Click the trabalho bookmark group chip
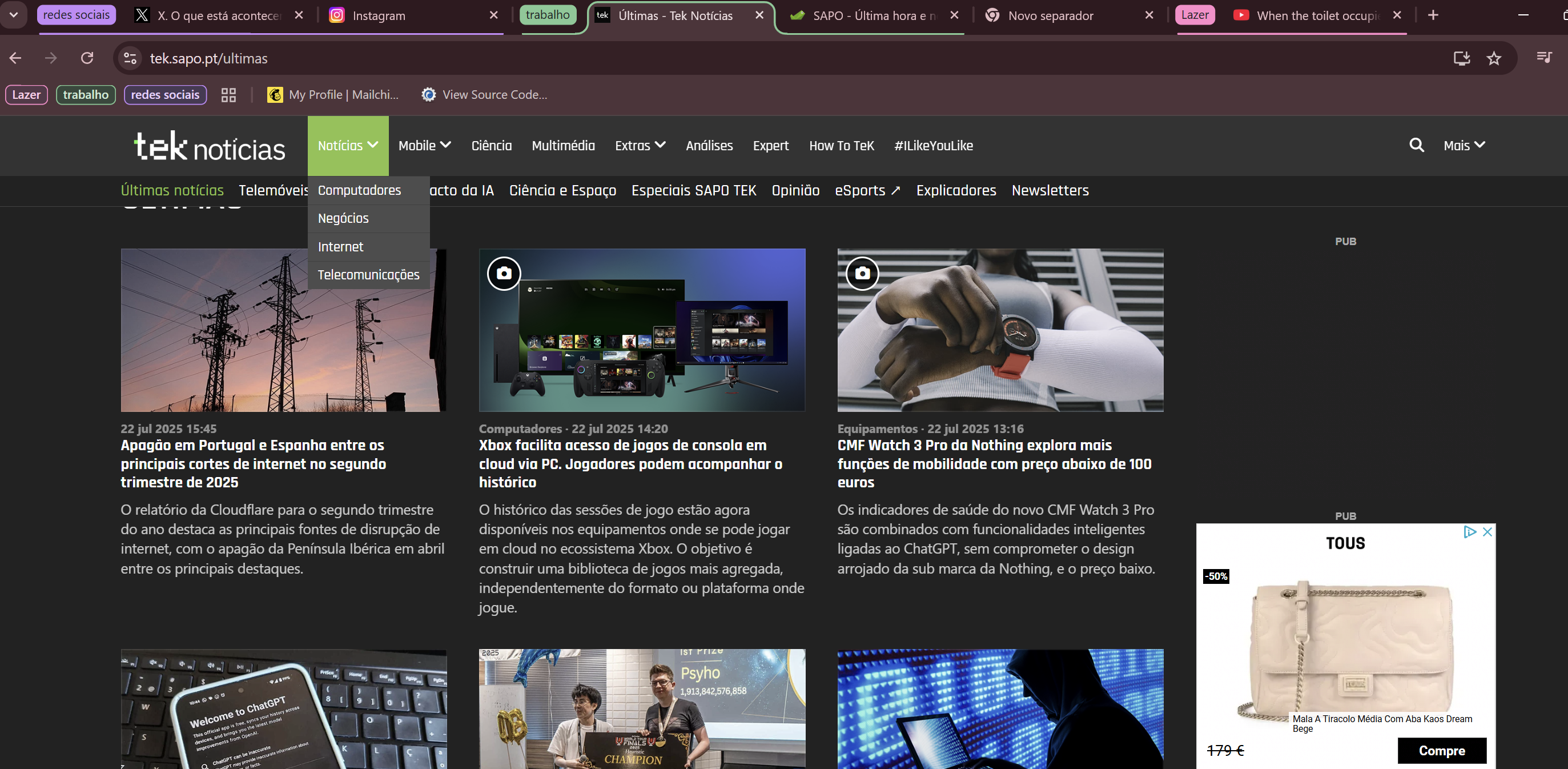 coord(86,95)
